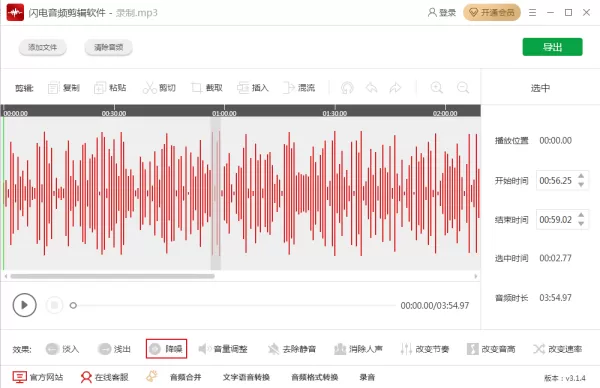The width and height of the screenshot is (600, 388).
Task: Click the redo arrow icon
Action: (x=395, y=88)
